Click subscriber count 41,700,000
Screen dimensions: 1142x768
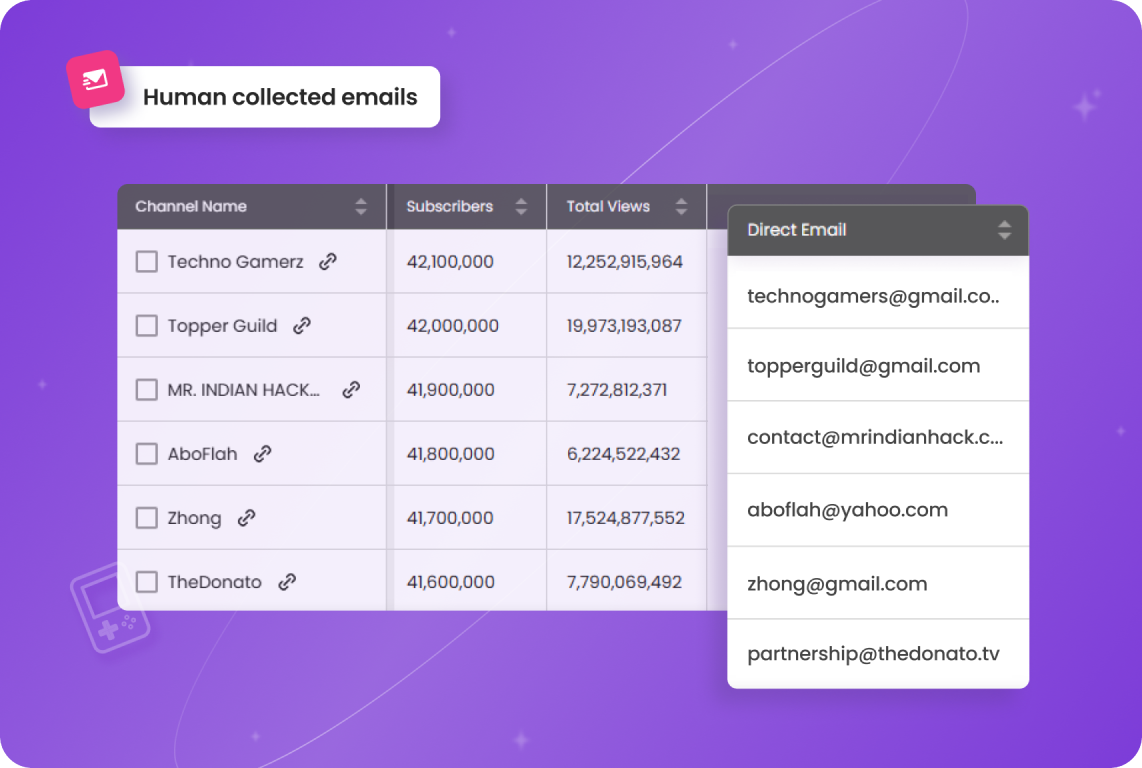449,518
